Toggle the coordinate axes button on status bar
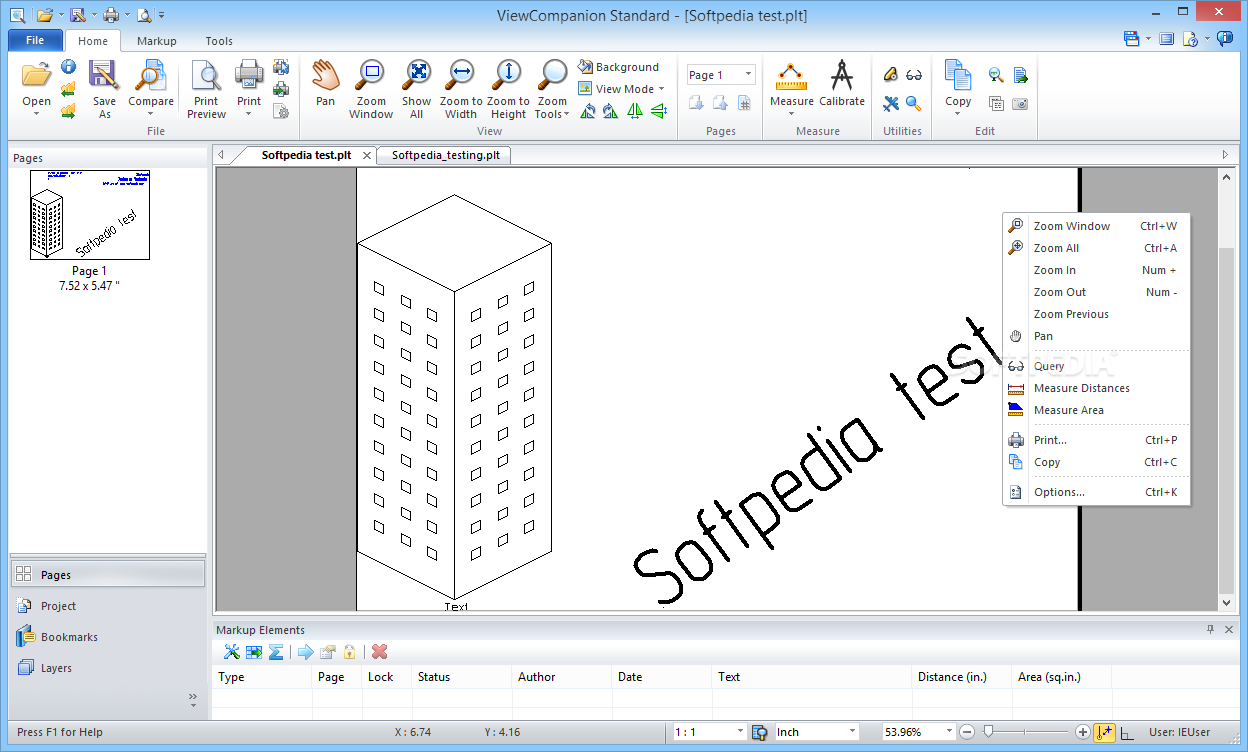 [x=1128, y=733]
